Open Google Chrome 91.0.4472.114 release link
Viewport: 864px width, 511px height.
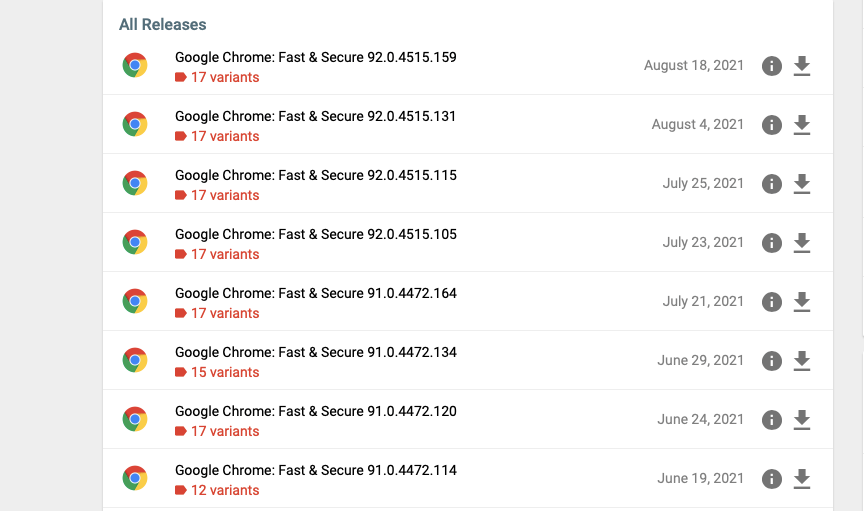[x=316, y=470]
